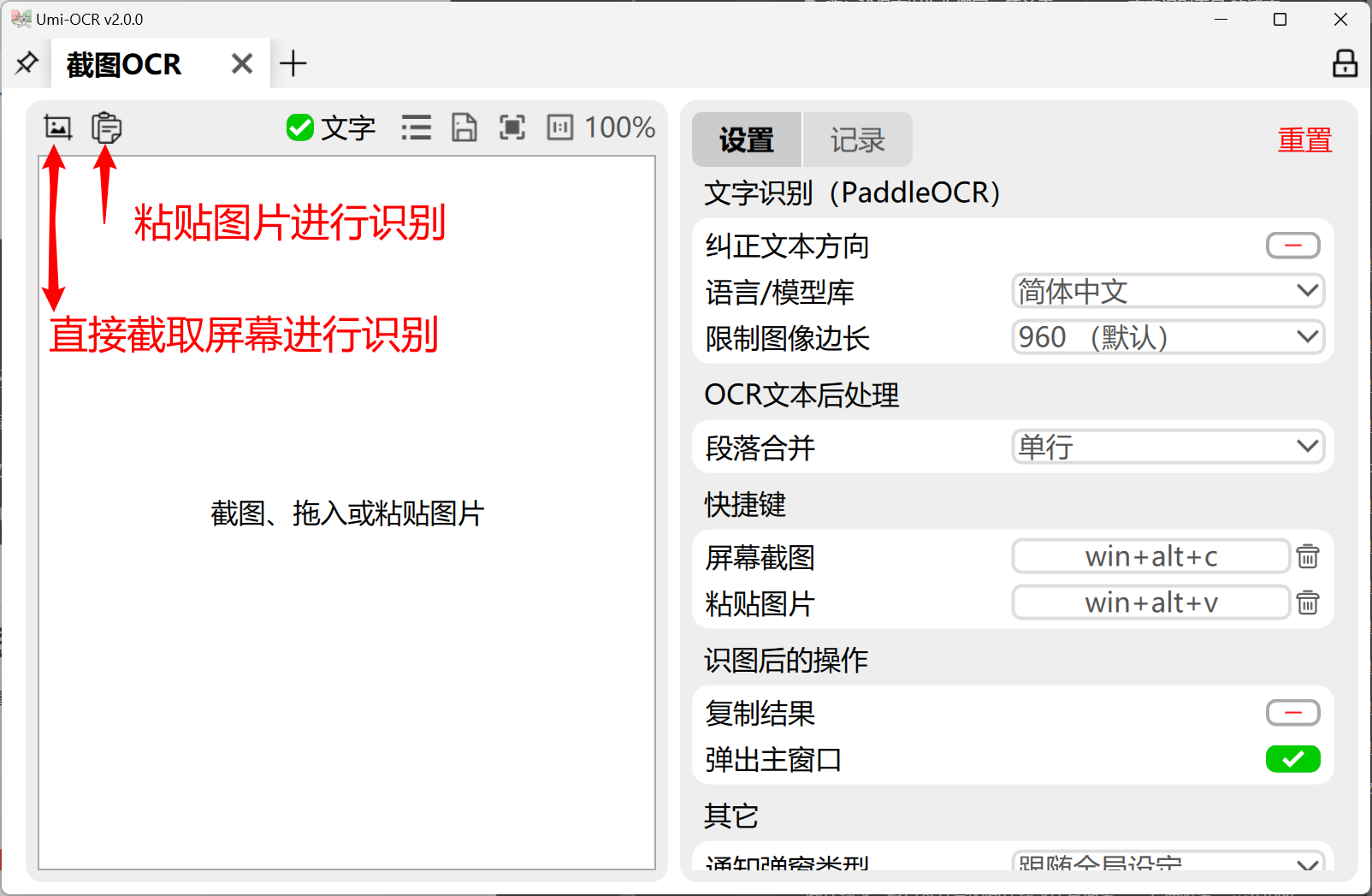Click the screen capture icon

[57, 128]
